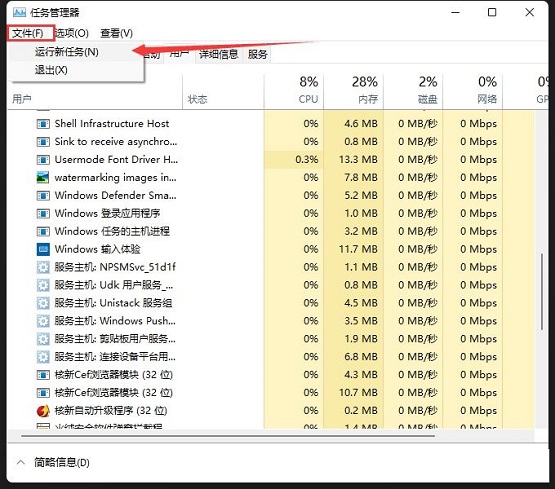Screen dimensions: 555x489
Task: Click the 0.3% CPU value cell
Action: click(x=294, y=160)
